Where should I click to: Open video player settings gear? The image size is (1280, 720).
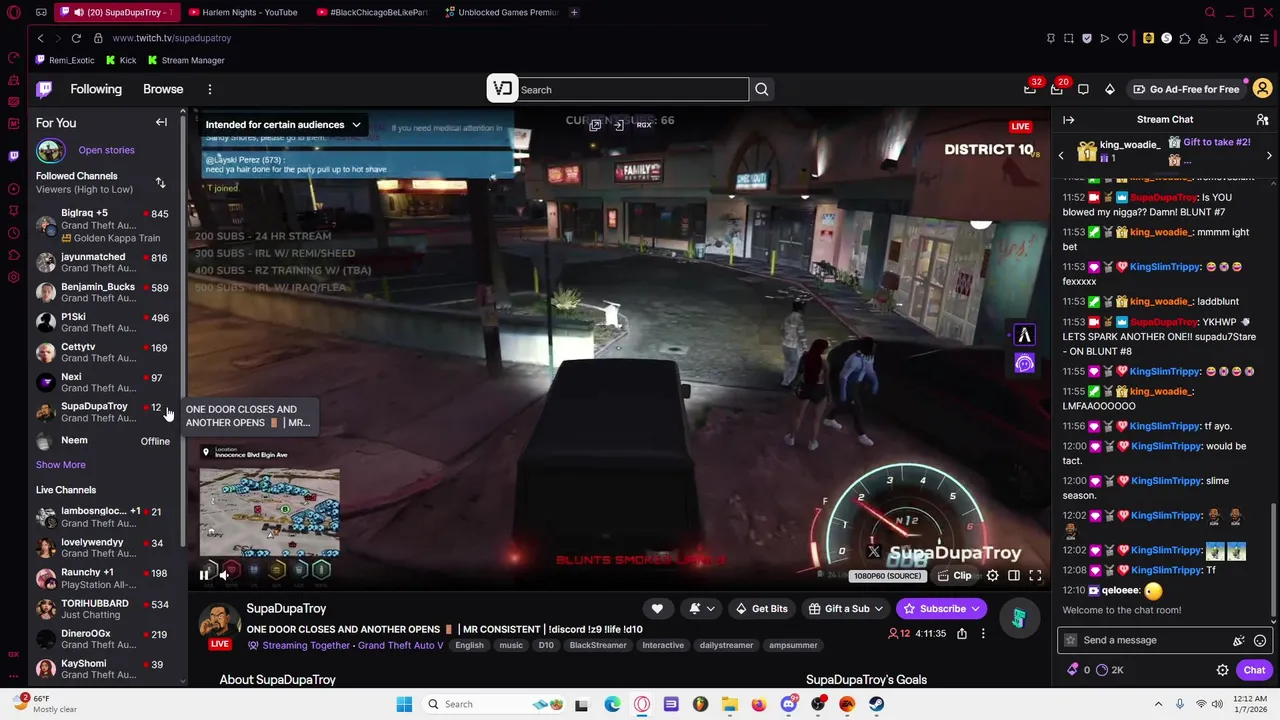(992, 575)
